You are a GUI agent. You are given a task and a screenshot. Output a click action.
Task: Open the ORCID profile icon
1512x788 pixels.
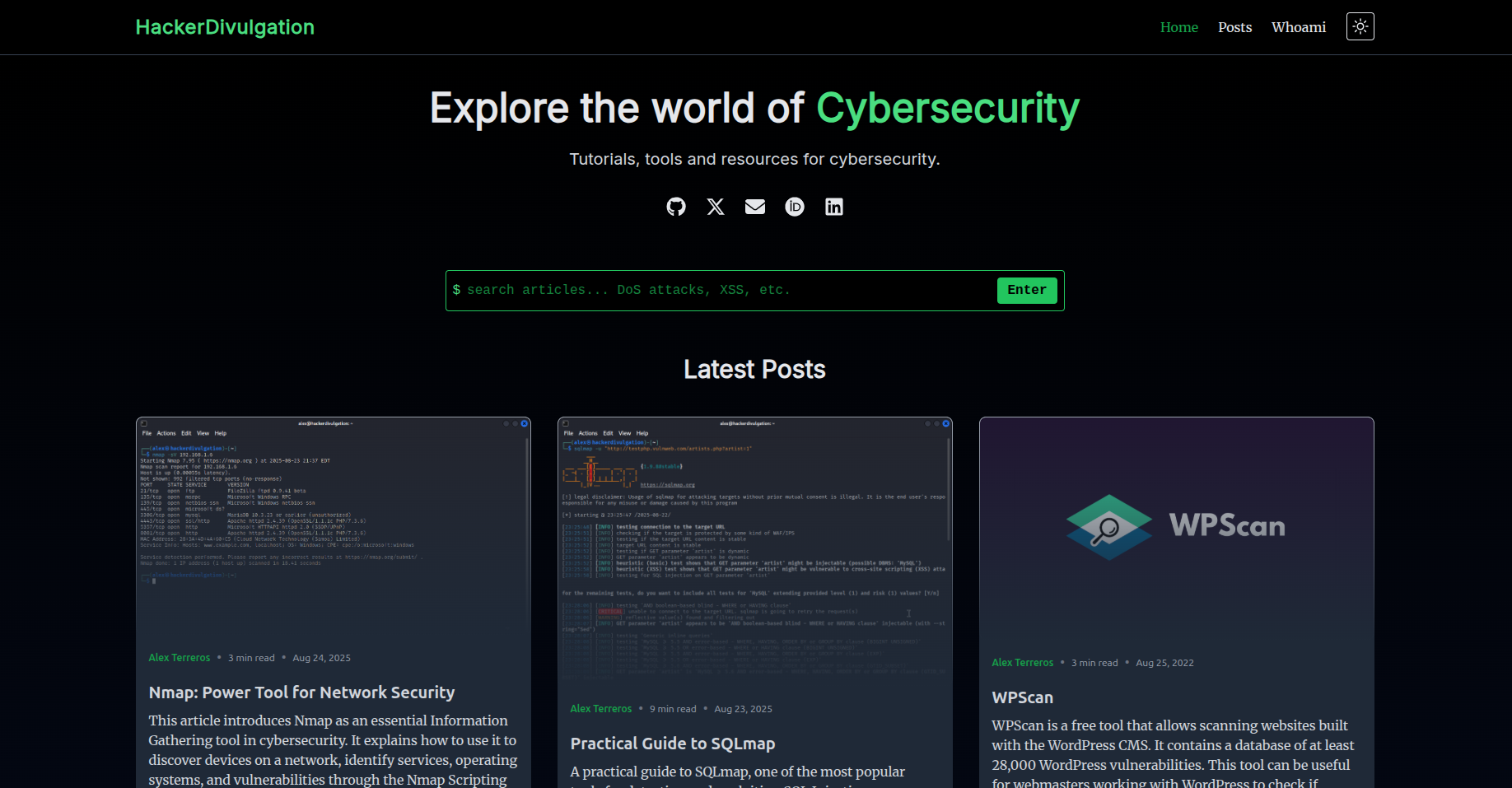pyautogui.click(x=795, y=207)
